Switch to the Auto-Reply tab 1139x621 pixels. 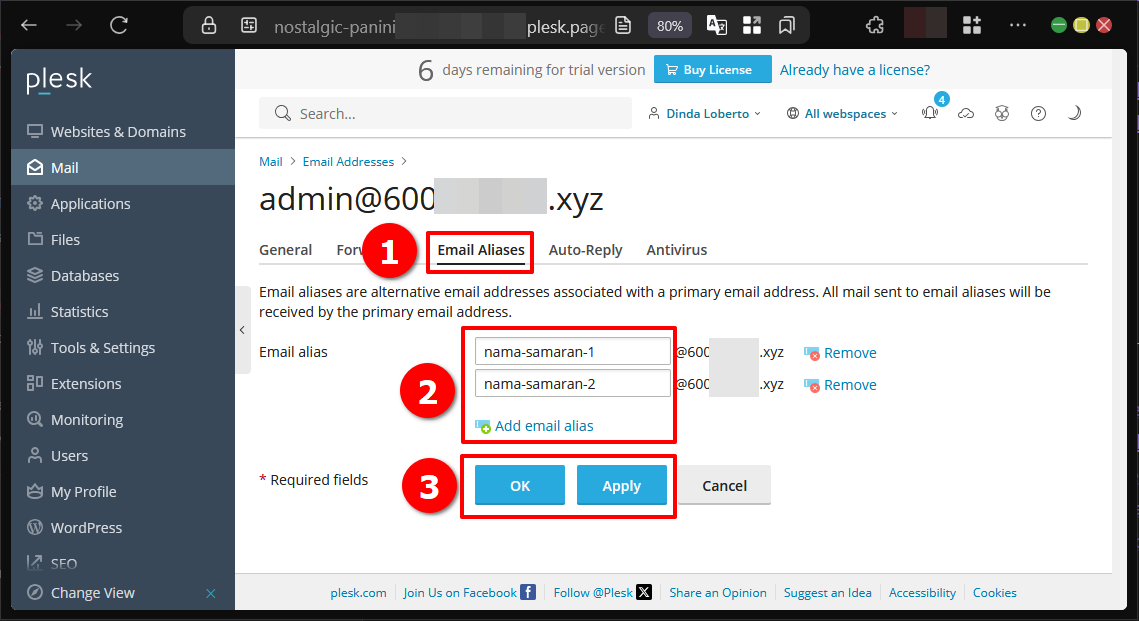[x=585, y=249]
